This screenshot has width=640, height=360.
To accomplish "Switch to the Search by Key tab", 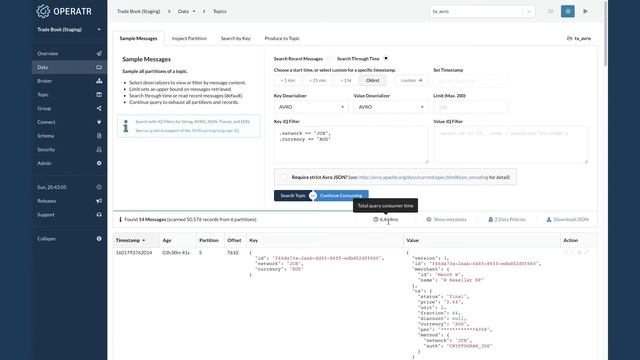I will pyautogui.click(x=236, y=38).
